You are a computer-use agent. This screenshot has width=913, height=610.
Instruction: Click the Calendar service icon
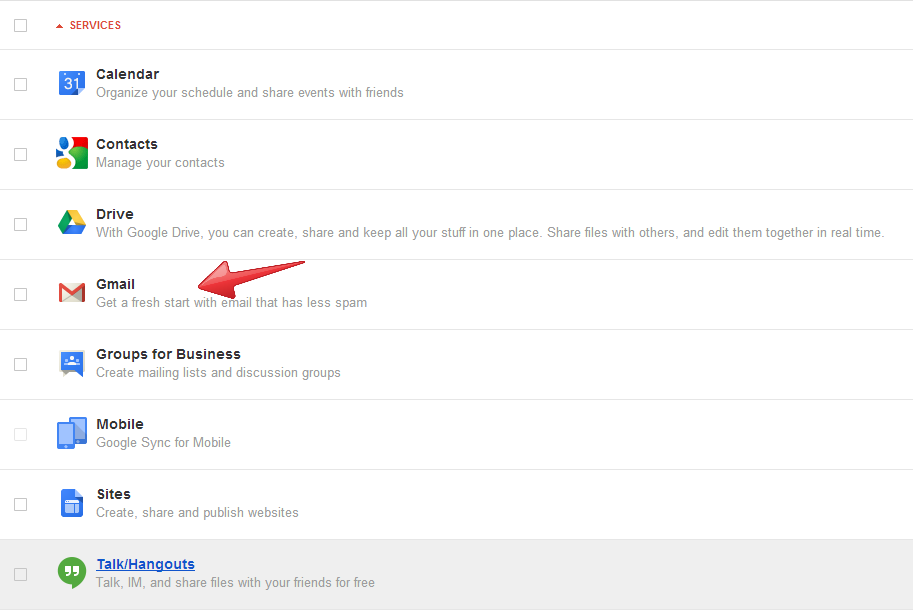[72, 83]
